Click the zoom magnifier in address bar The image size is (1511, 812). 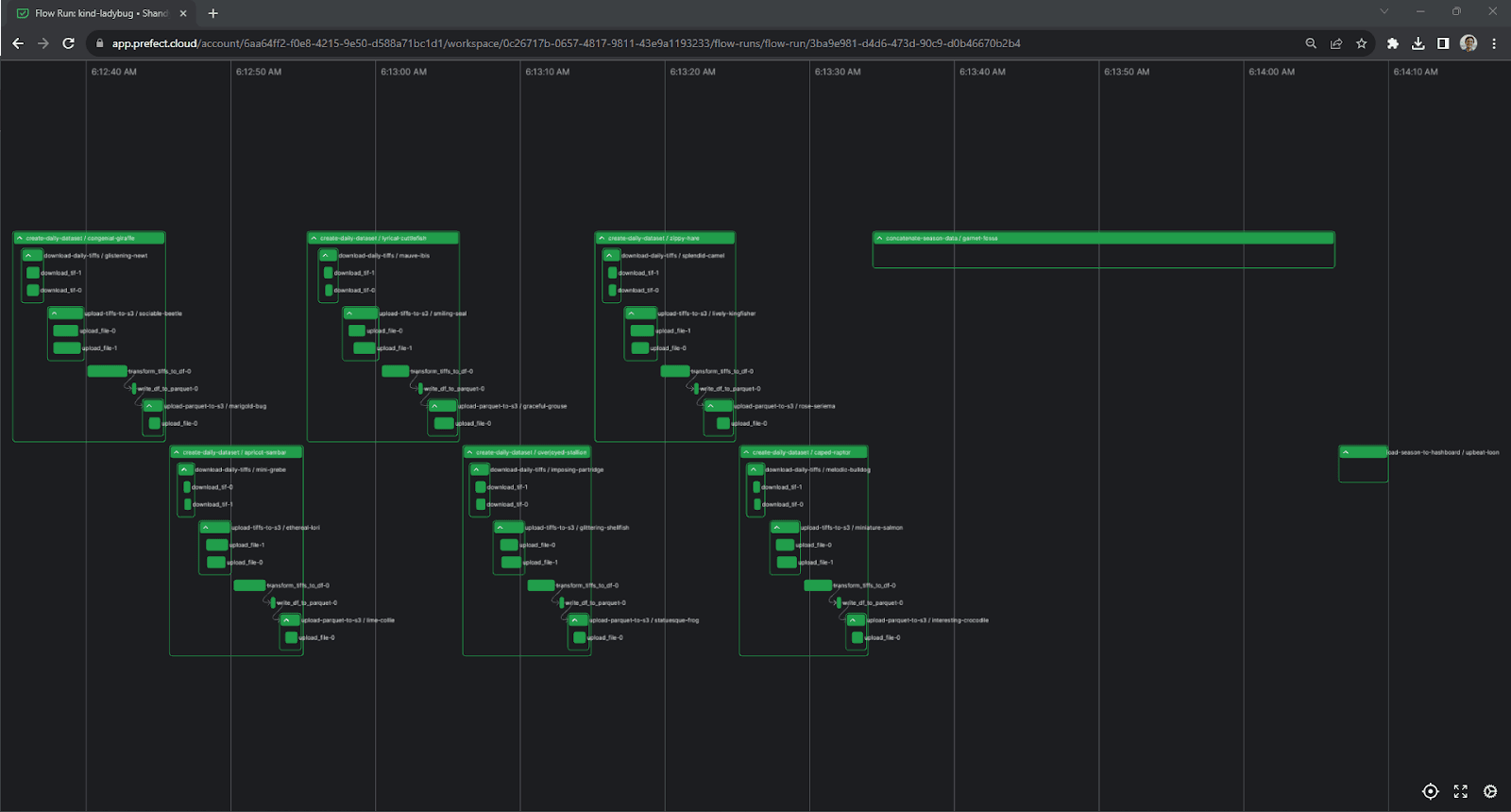(x=1311, y=43)
